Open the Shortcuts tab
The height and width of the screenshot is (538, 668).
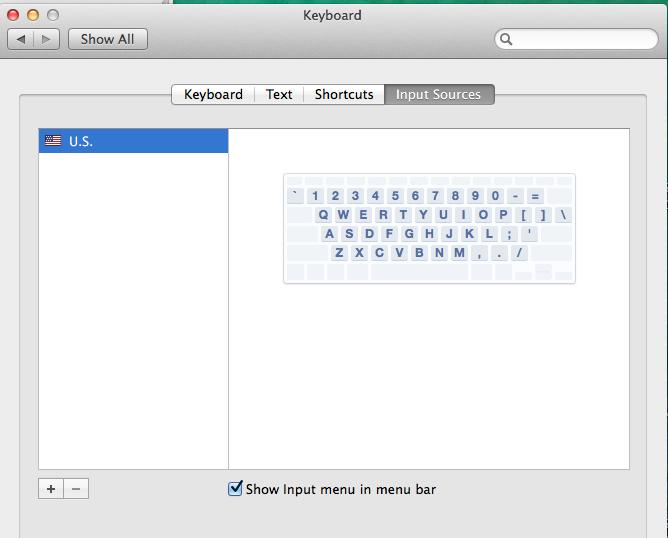pyautogui.click(x=344, y=94)
